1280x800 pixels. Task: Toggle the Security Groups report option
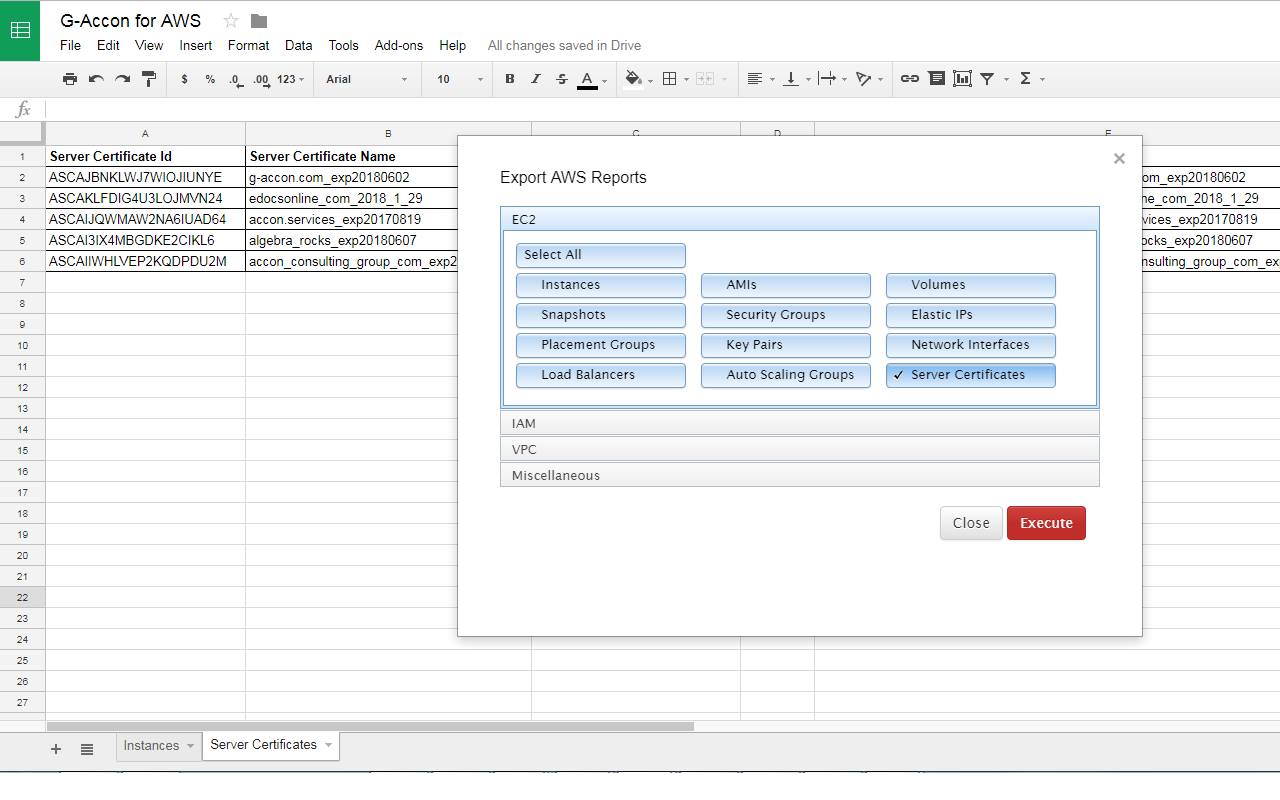point(786,315)
